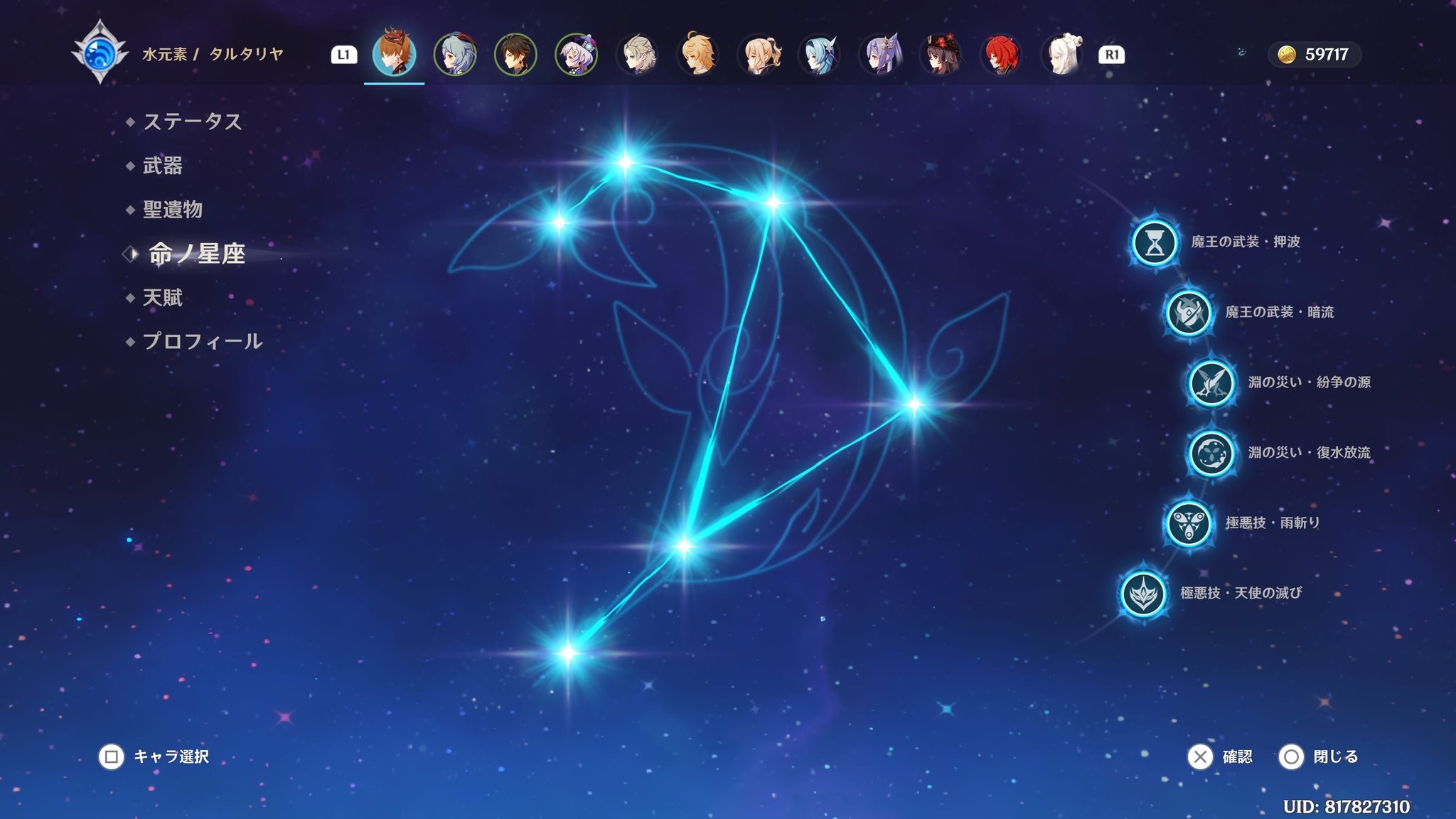Select Tartaglia's portrait in the character bar
This screenshot has width=1456, height=819.
pyautogui.click(x=395, y=53)
